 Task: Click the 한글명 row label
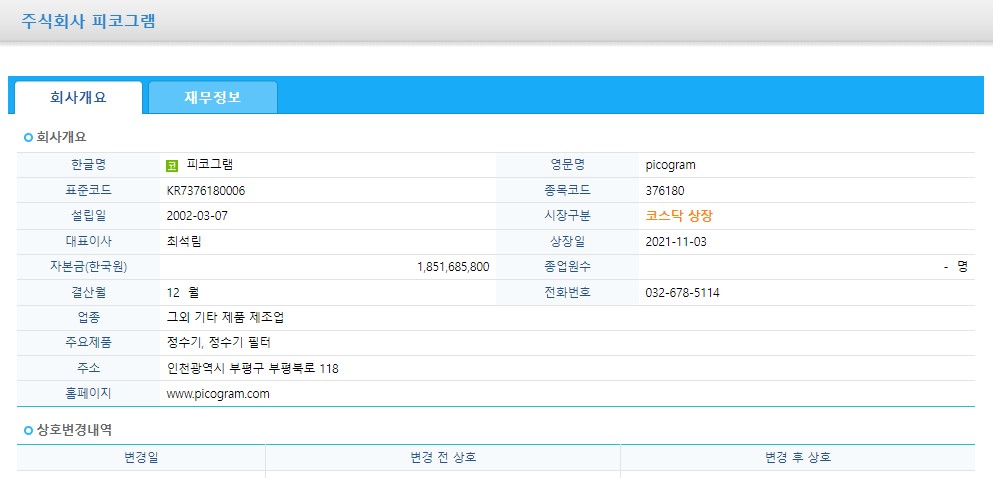tap(88, 165)
